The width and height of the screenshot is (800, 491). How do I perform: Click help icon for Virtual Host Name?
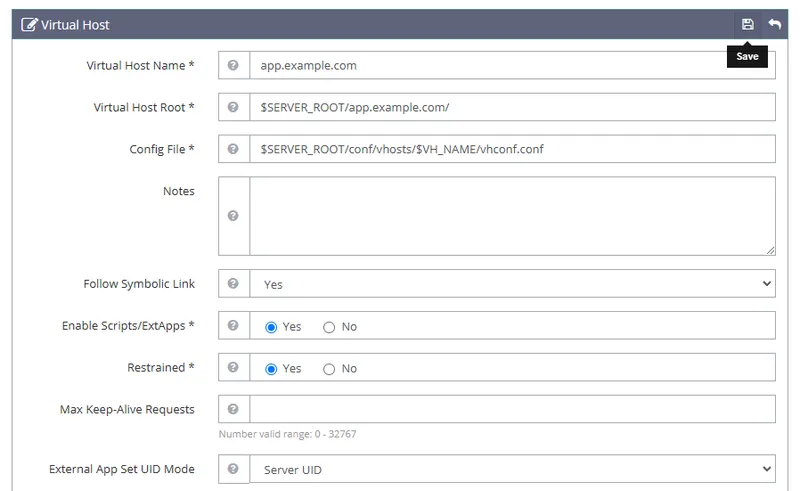[x=233, y=66]
